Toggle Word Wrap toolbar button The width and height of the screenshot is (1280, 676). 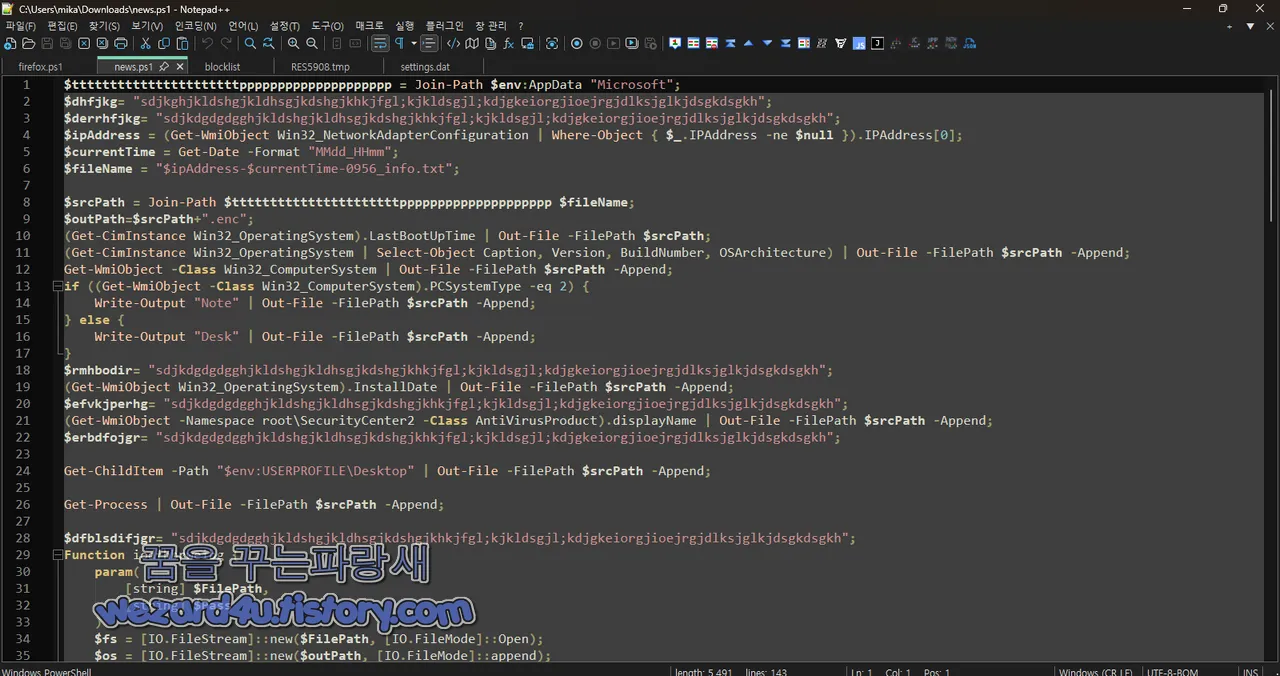pyautogui.click(x=379, y=44)
